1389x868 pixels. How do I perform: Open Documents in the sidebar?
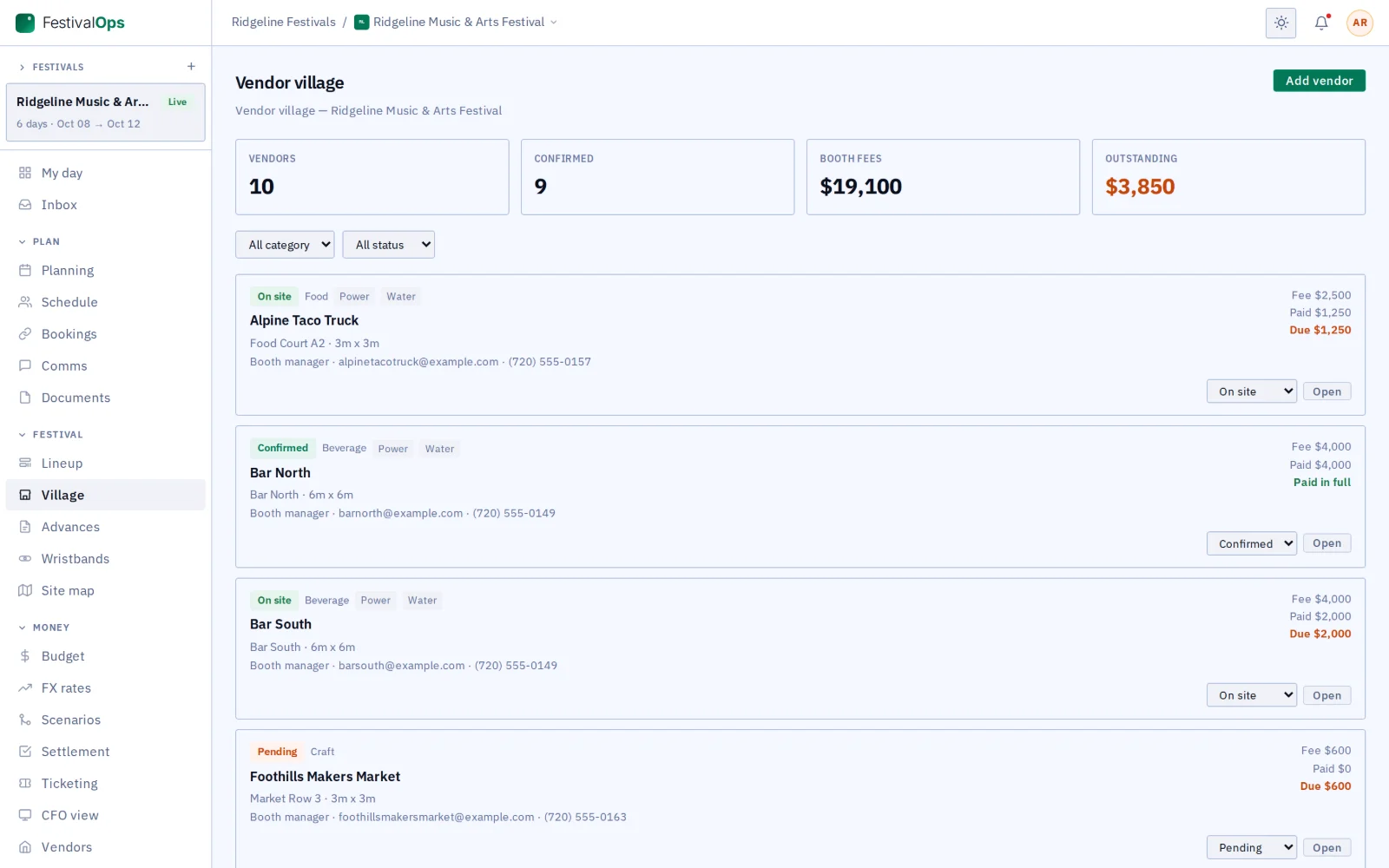[106, 398]
